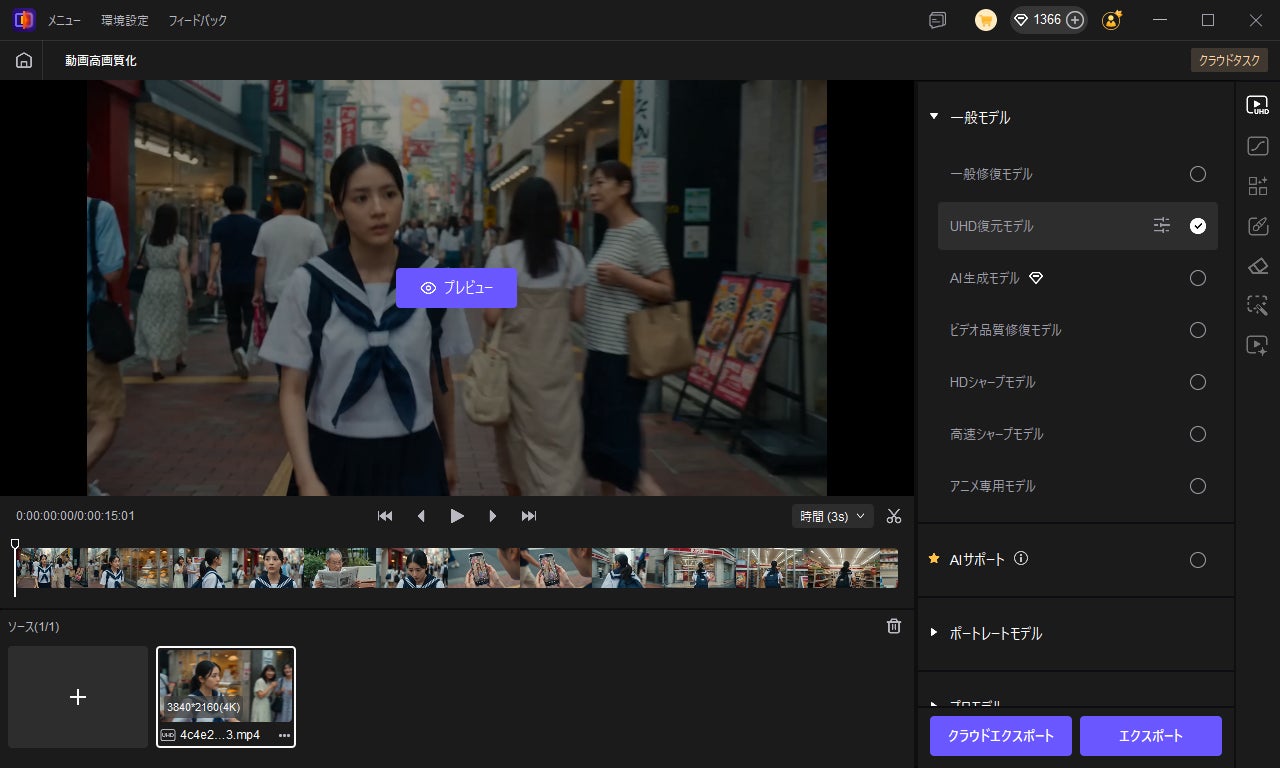
Task: Click the home icon
Action: pos(23,61)
